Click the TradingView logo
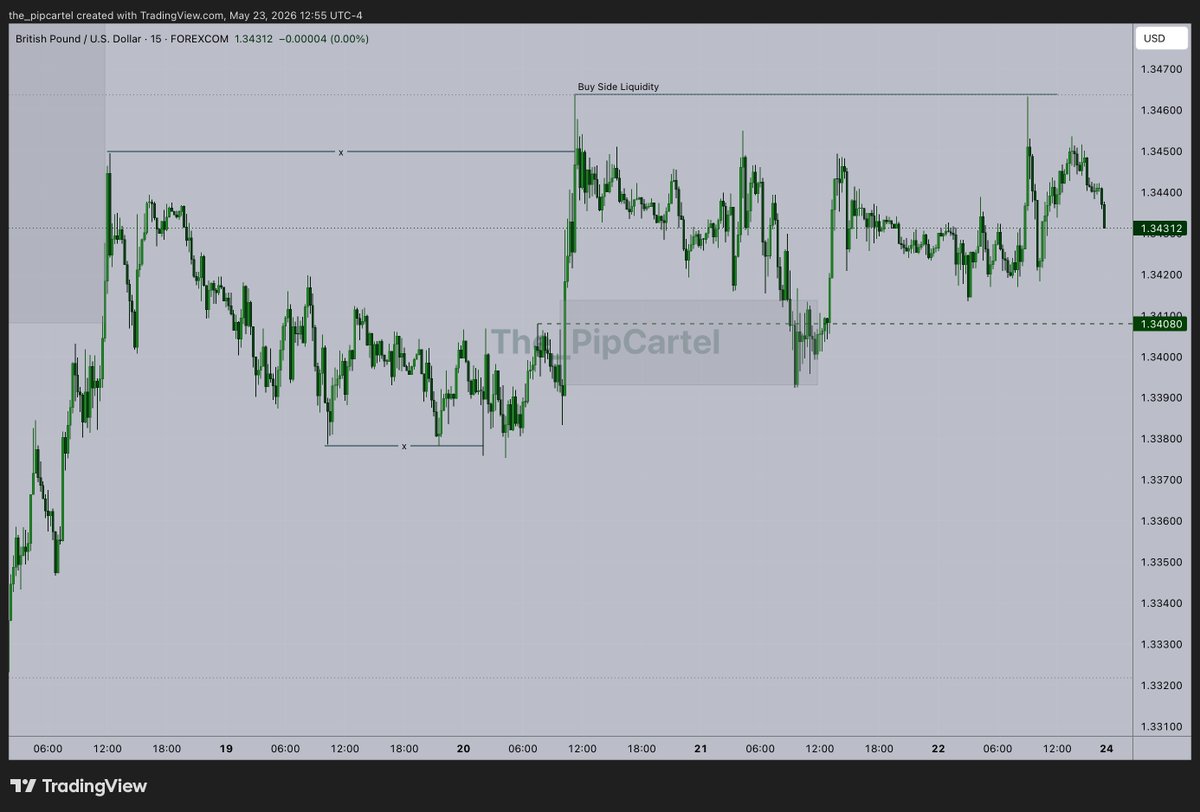Image resolution: width=1200 pixels, height=812 pixels. pyautogui.click(x=79, y=786)
